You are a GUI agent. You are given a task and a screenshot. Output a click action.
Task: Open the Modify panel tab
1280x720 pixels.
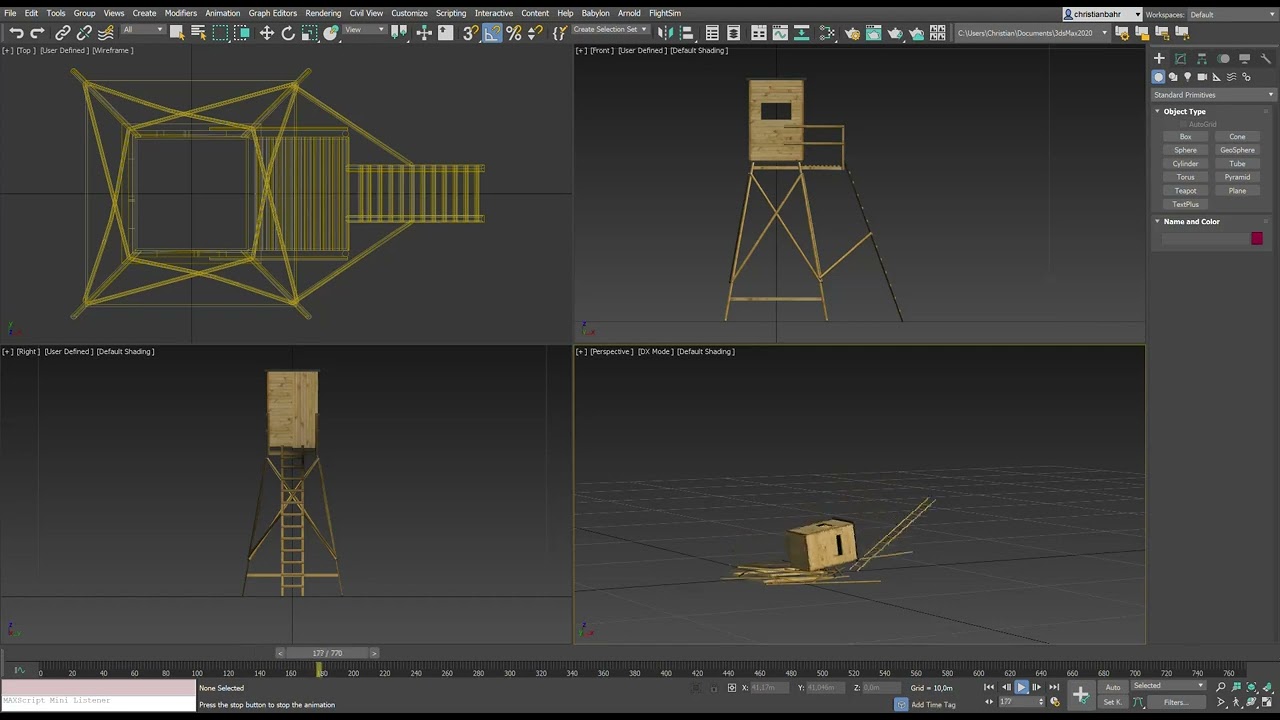click(1180, 59)
